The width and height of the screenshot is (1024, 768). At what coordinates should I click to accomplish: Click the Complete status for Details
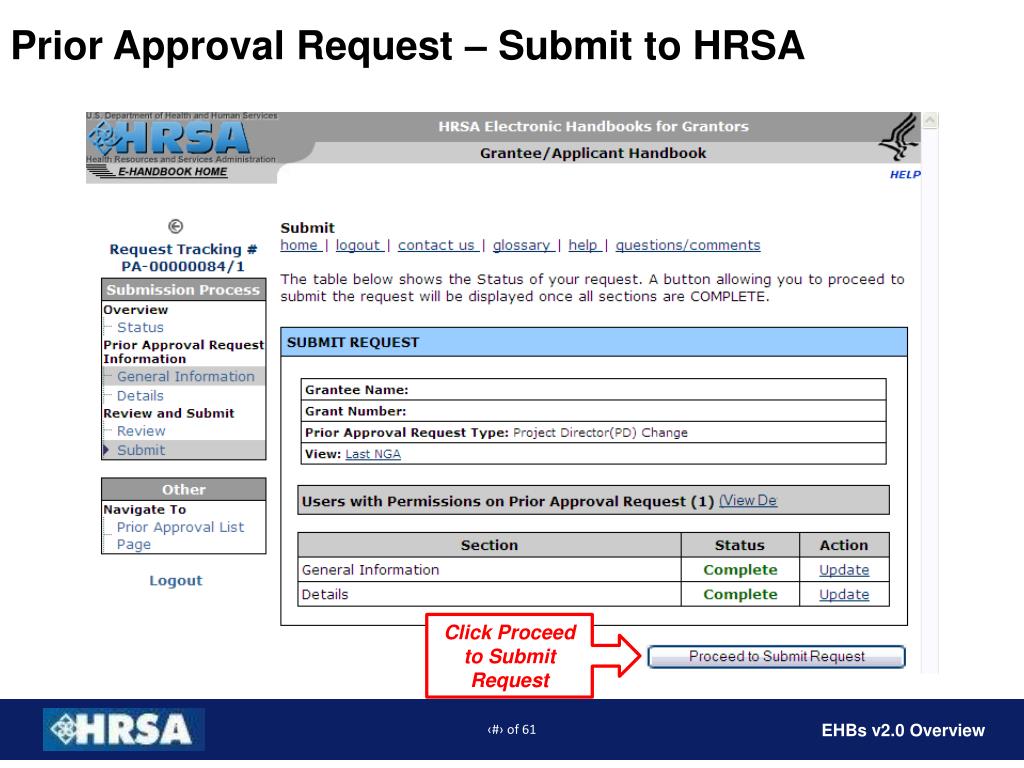point(740,594)
